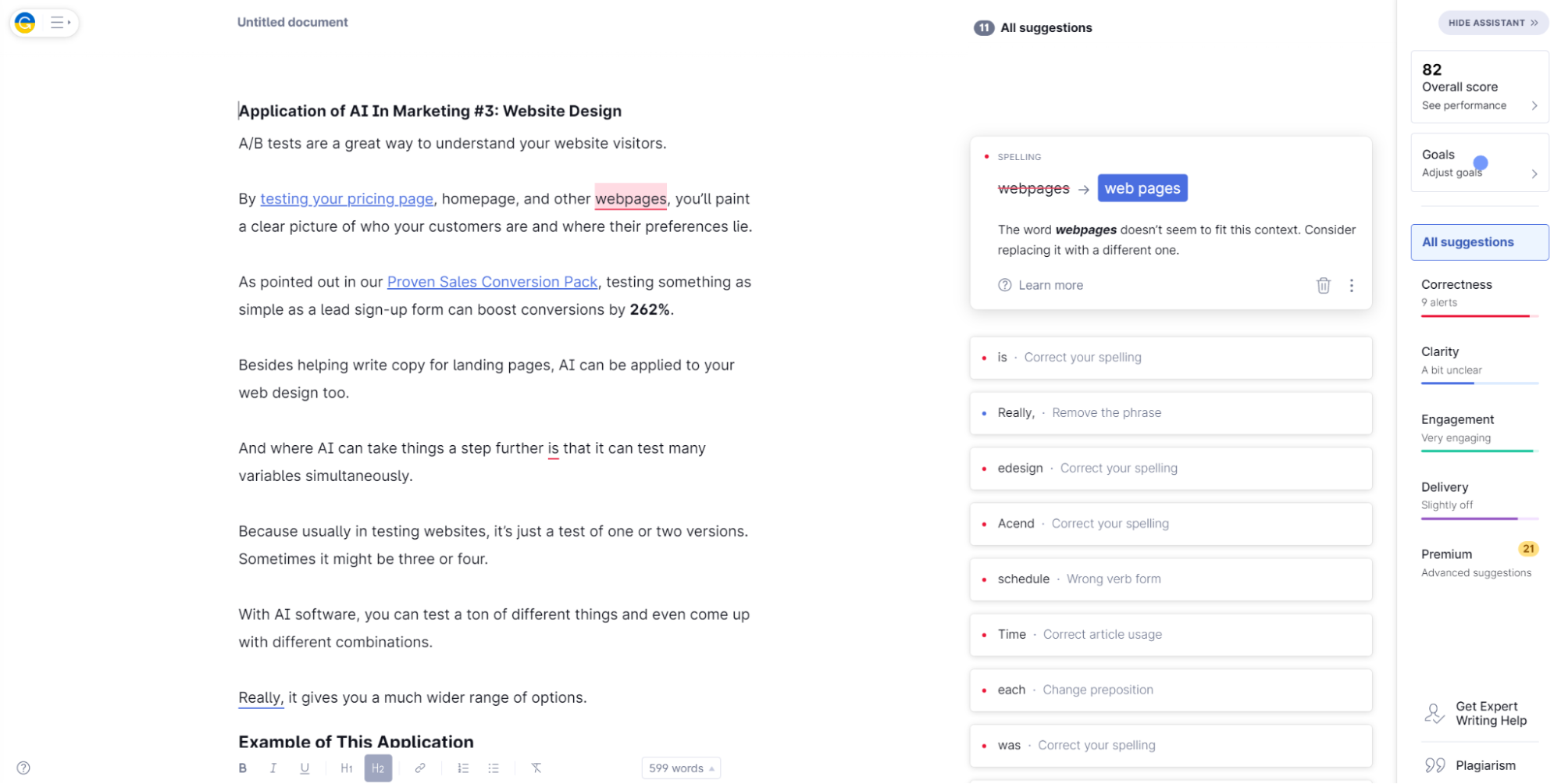Open the Proven Sales Conversion Pack link

[x=492, y=282]
